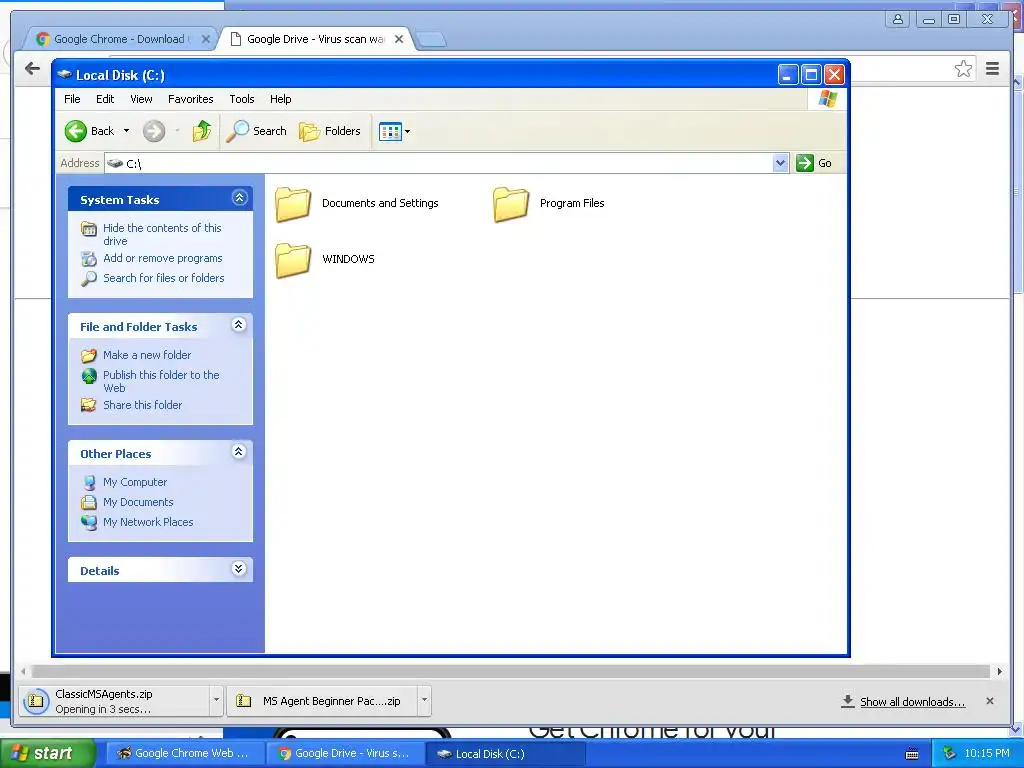Select the Program Files folder icon

pos(511,204)
